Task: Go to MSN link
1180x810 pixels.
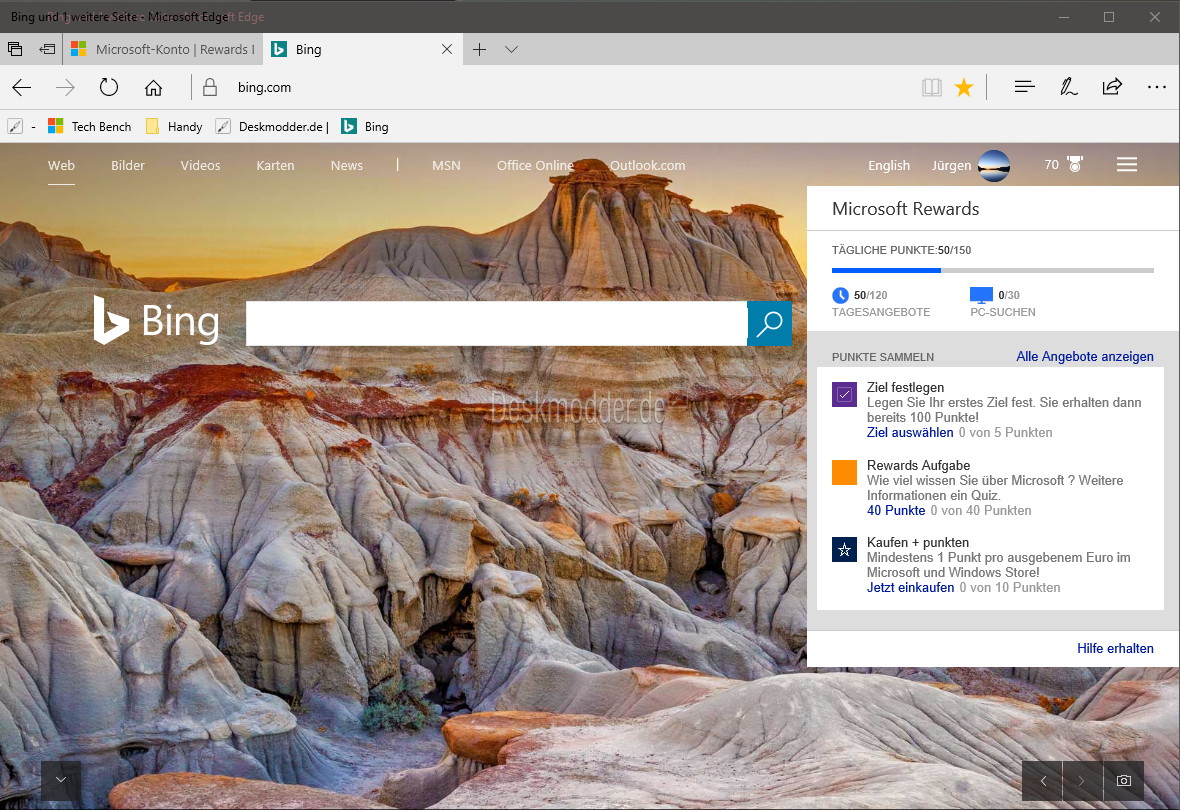Action: 446,166
